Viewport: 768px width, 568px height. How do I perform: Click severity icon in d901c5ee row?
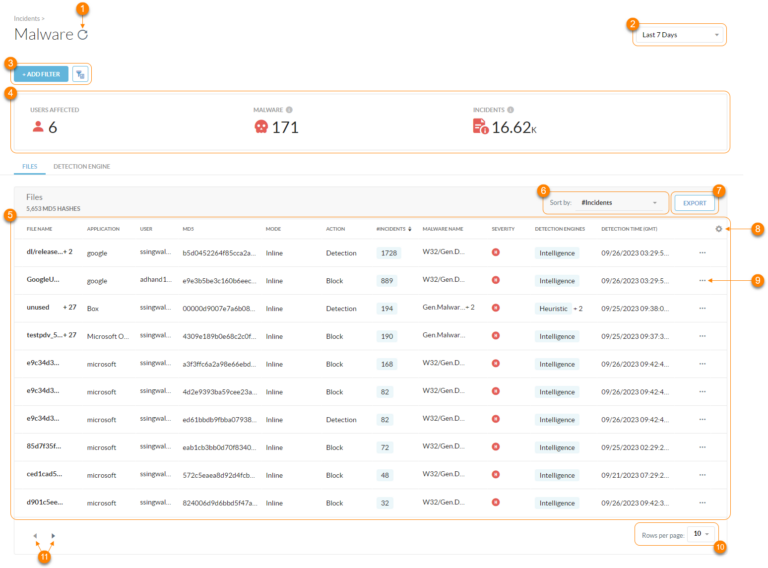tap(496, 502)
